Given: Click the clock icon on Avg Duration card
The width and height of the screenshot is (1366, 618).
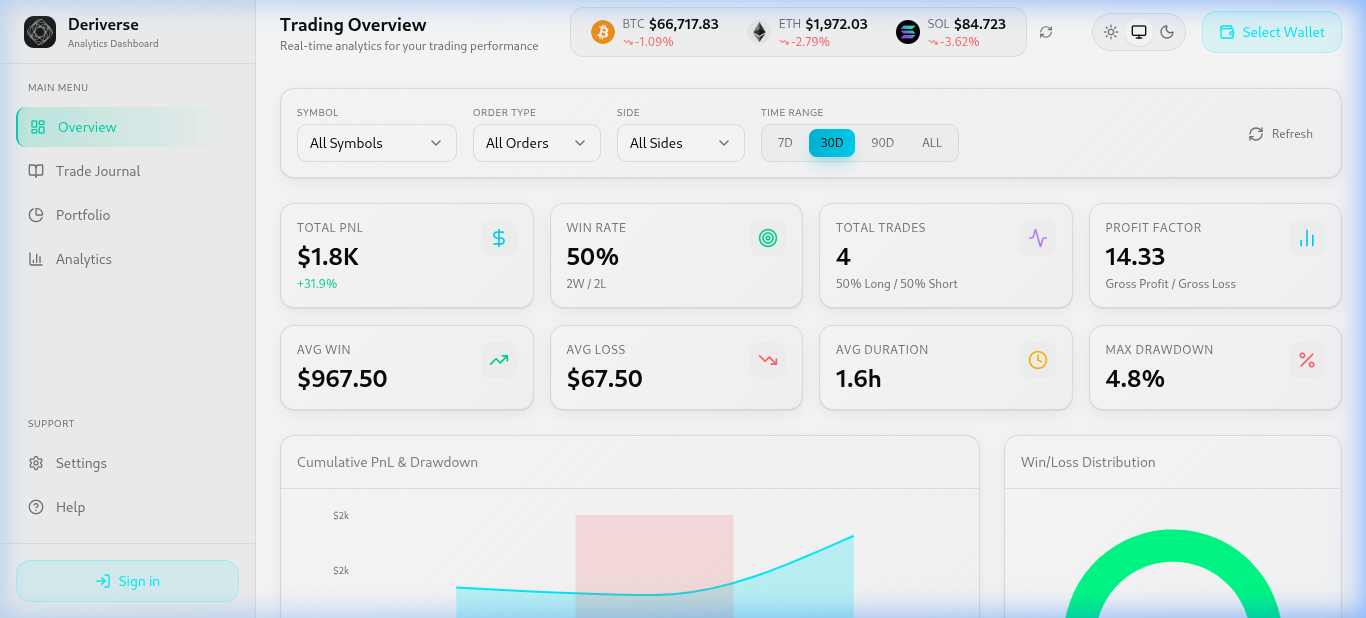Looking at the screenshot, I should click(x=1038, y=360).
